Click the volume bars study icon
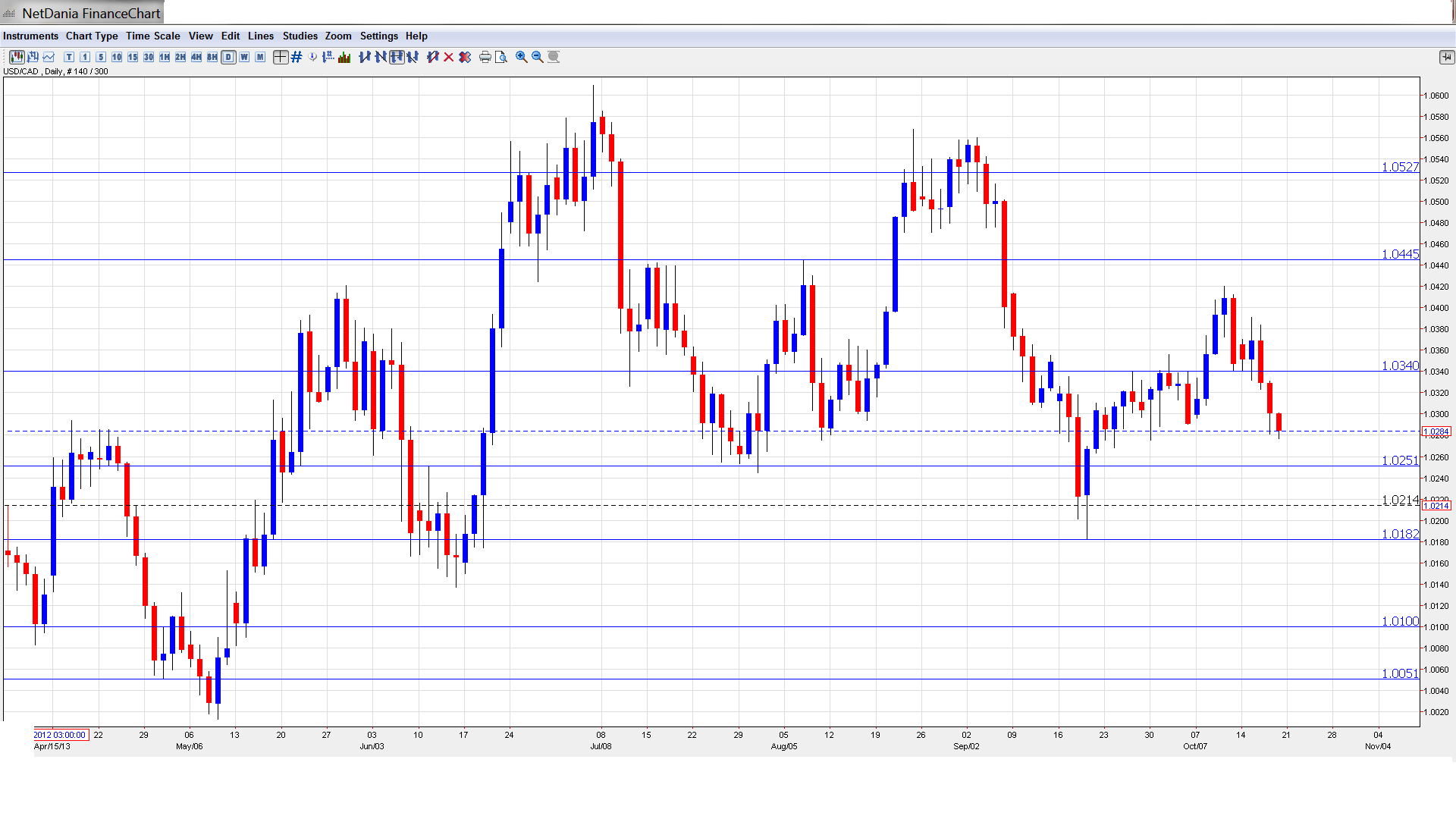 click(344, 57)
